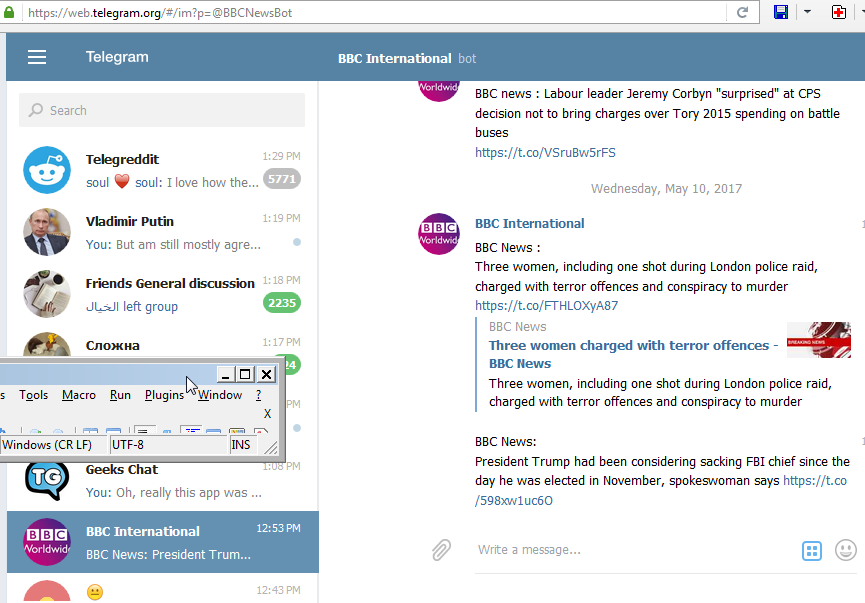Image resolution: width=865 pixels, height=603 pixels.
Task: Click the 2235 unread badge
Action: [x=282, y=303]
